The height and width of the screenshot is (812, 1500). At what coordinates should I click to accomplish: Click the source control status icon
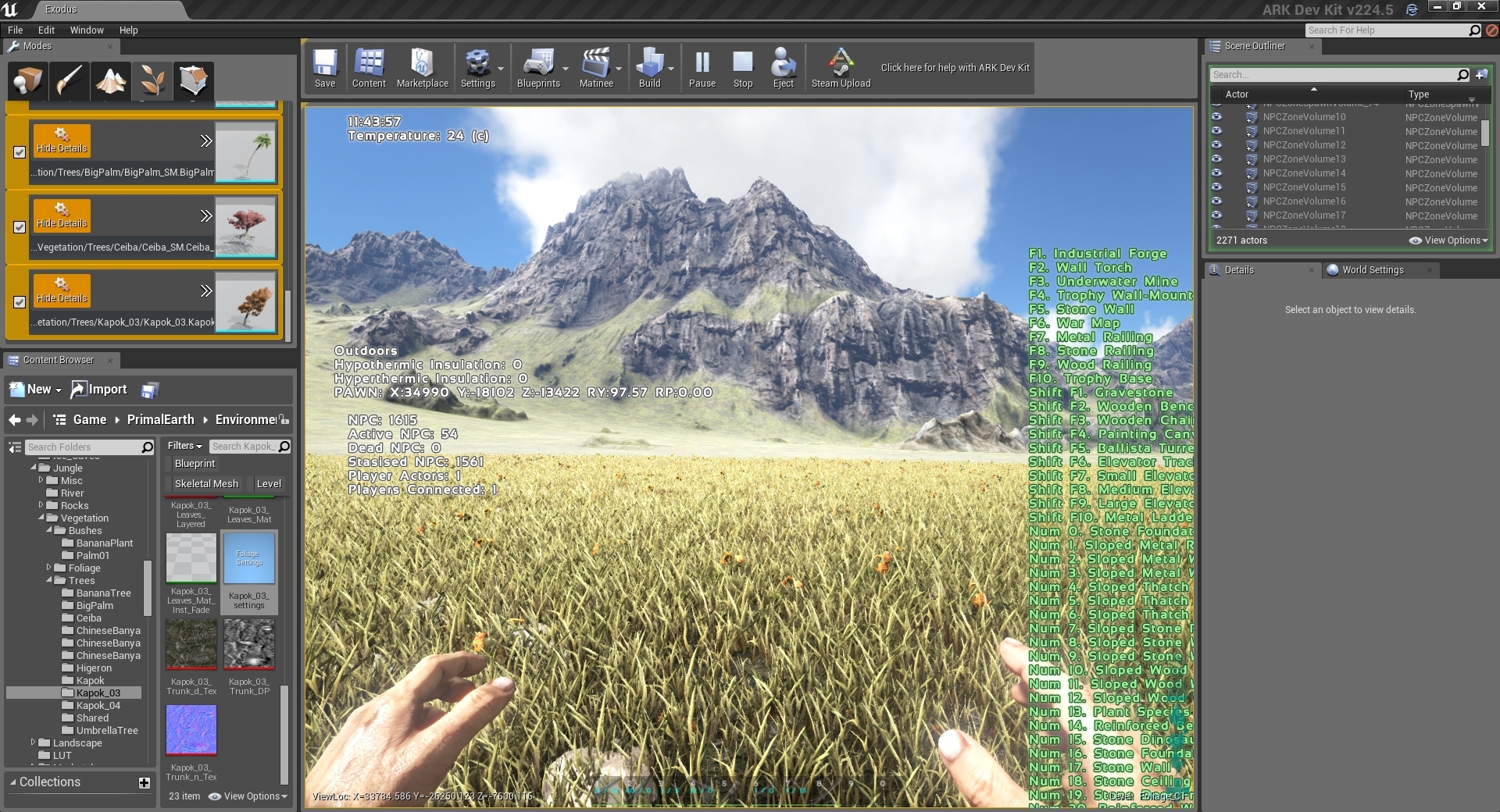(1412, 10)
